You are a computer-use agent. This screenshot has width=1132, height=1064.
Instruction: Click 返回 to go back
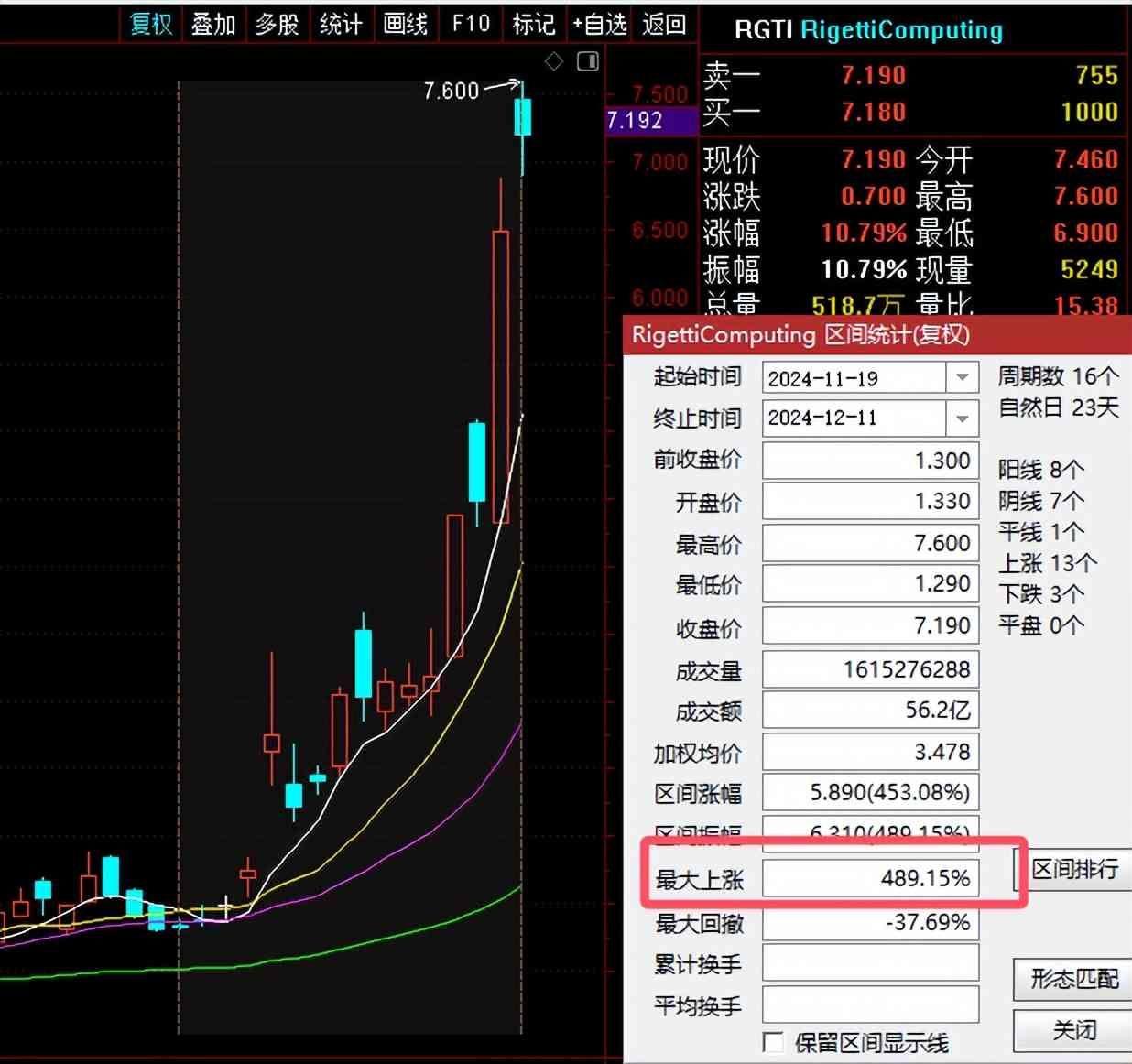(664, 24)
